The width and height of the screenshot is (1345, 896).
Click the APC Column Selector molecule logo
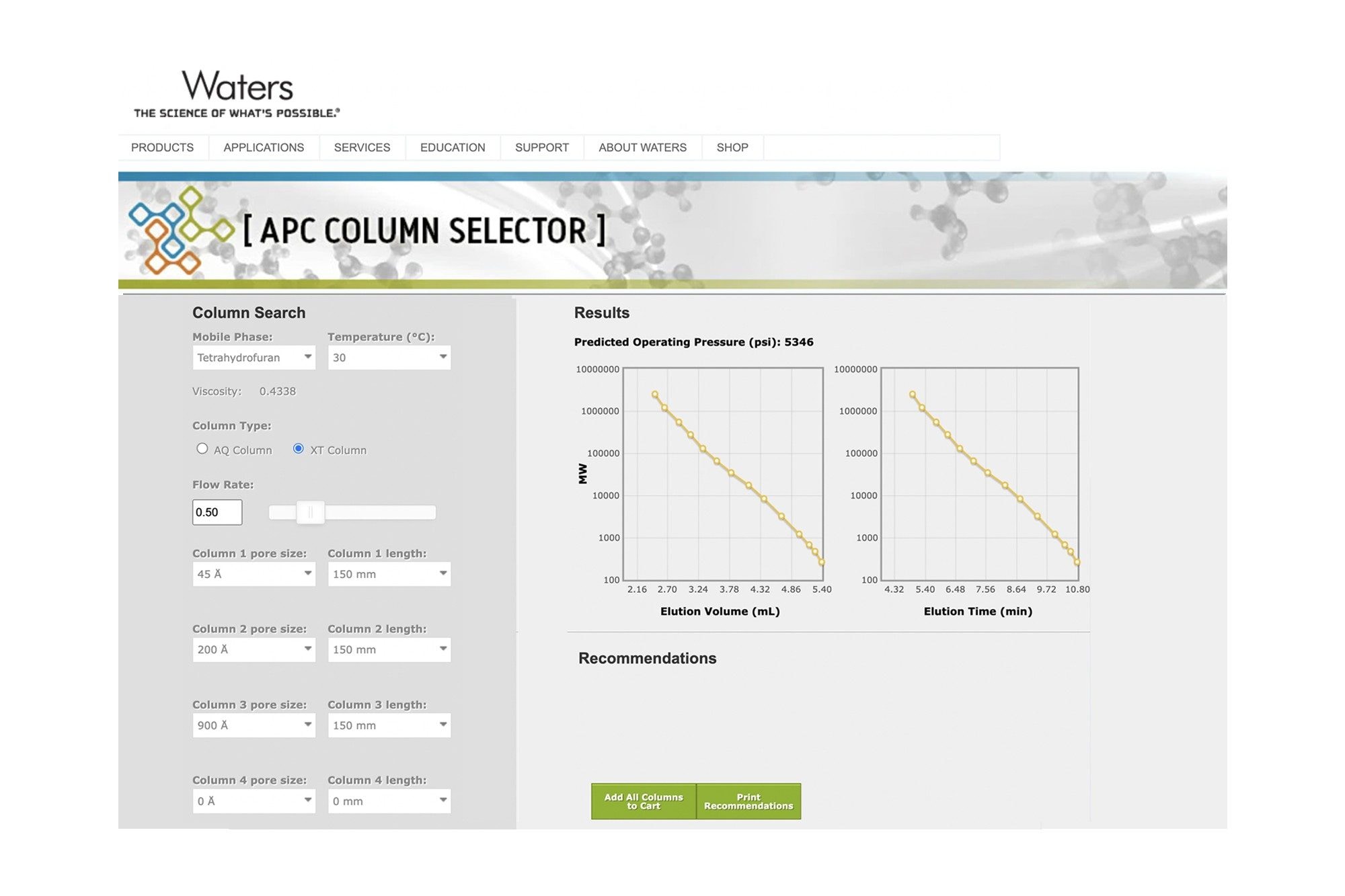pos(181,230)
